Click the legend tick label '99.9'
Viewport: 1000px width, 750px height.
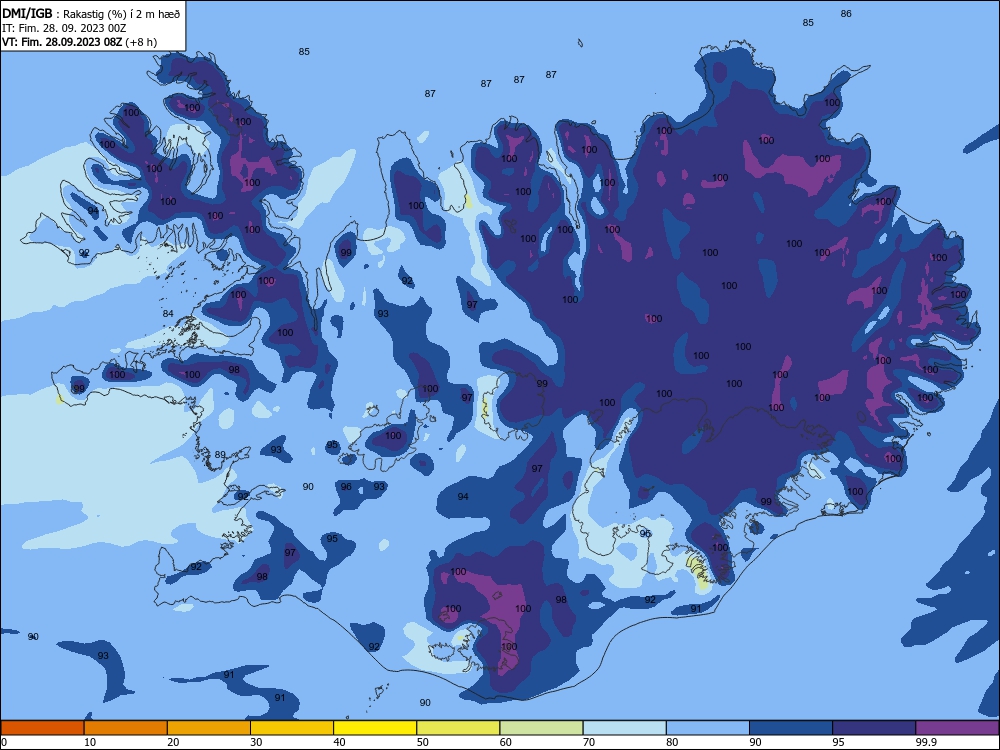click(927, 742)
